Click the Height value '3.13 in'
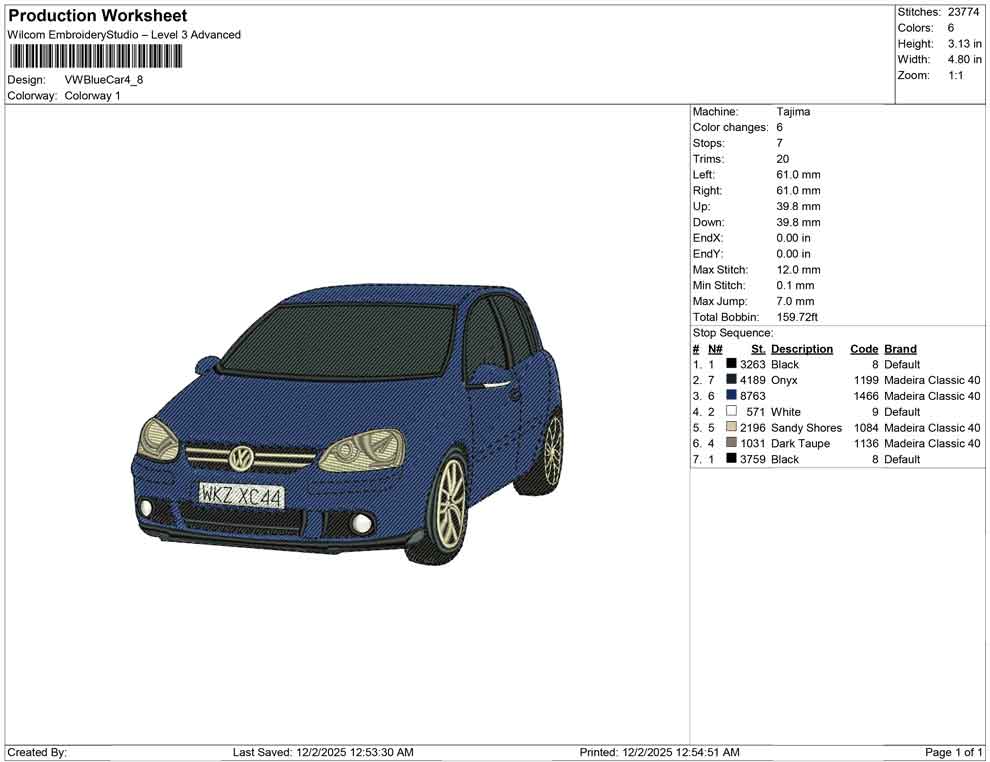This screenshot has width=990, height=762. coord(965,44)
